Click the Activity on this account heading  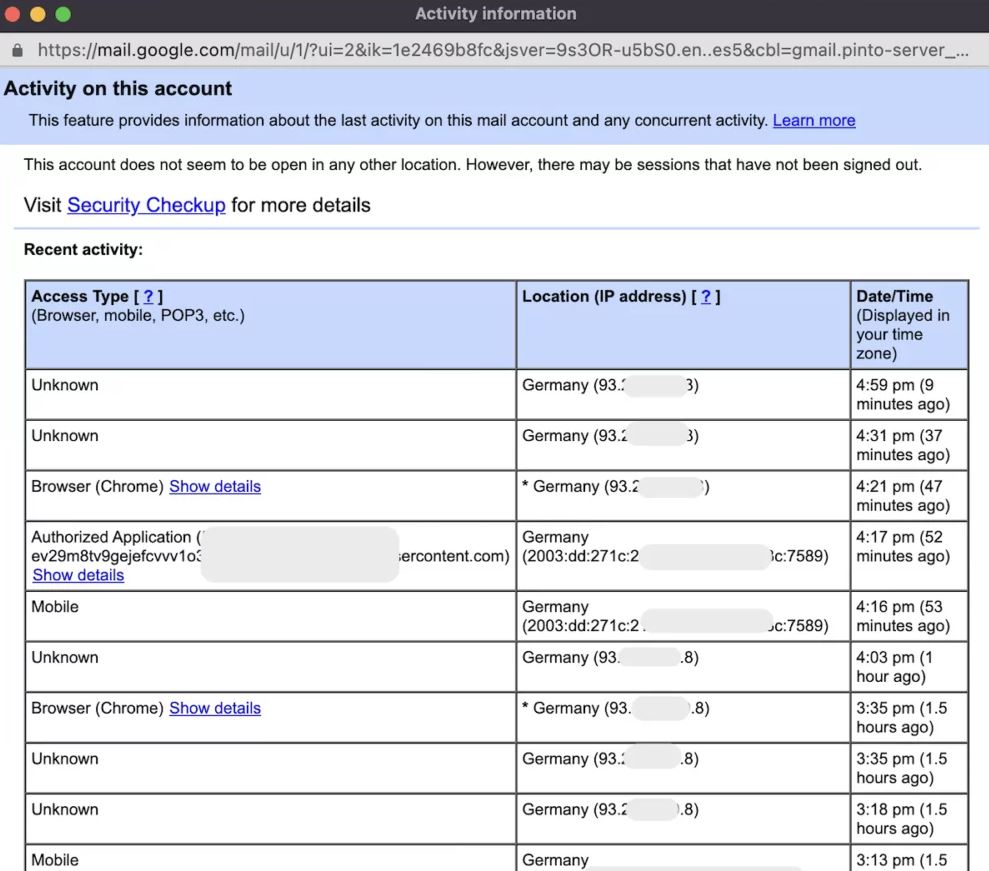point(118,88)
